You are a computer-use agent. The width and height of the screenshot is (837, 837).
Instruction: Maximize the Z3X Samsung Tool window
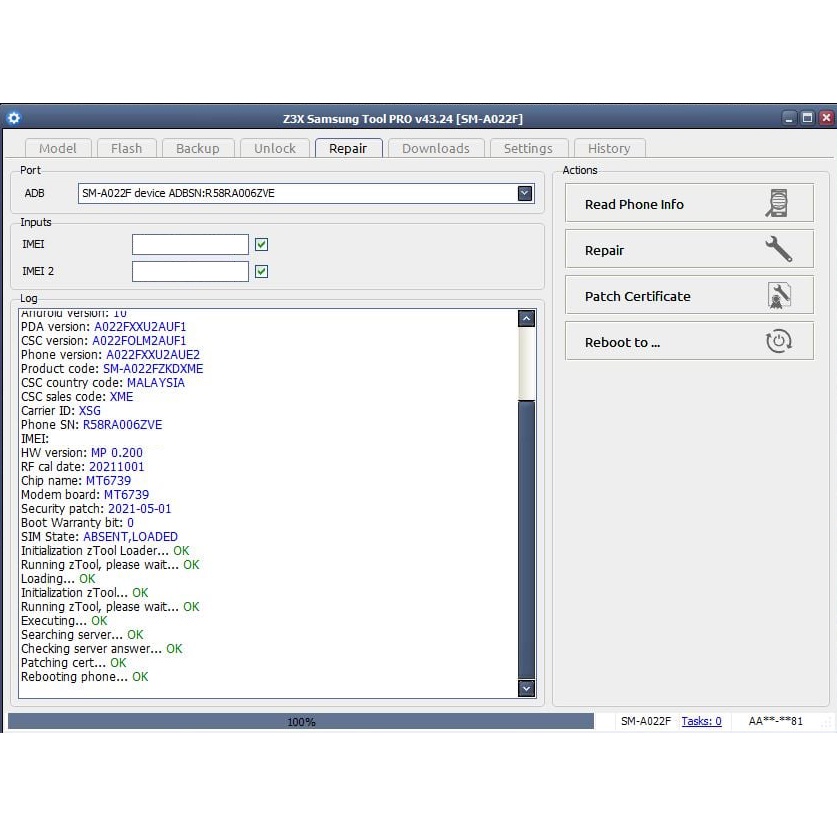(x=808, y=118)
